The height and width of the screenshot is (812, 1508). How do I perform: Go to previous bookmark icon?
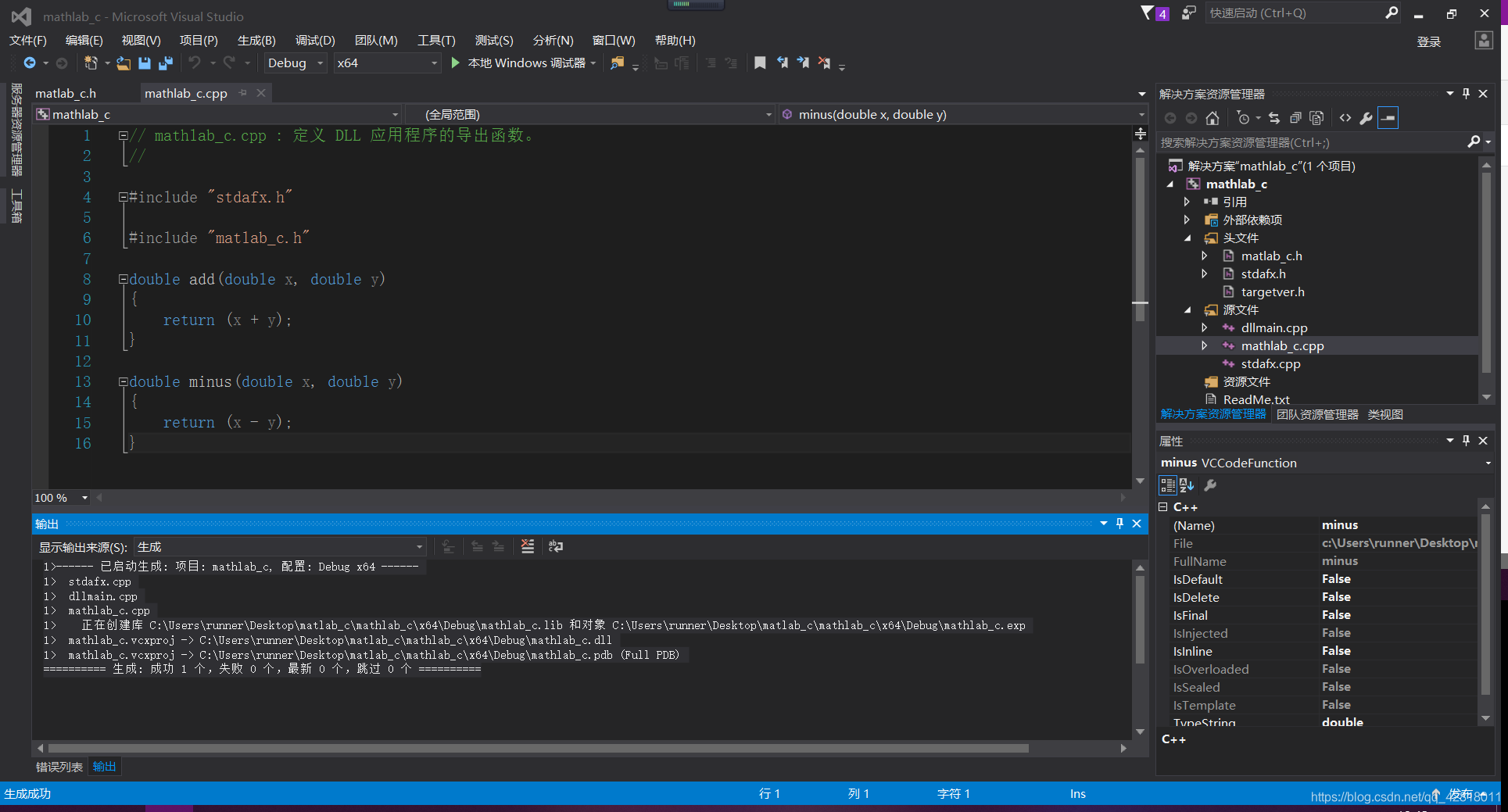782,63
